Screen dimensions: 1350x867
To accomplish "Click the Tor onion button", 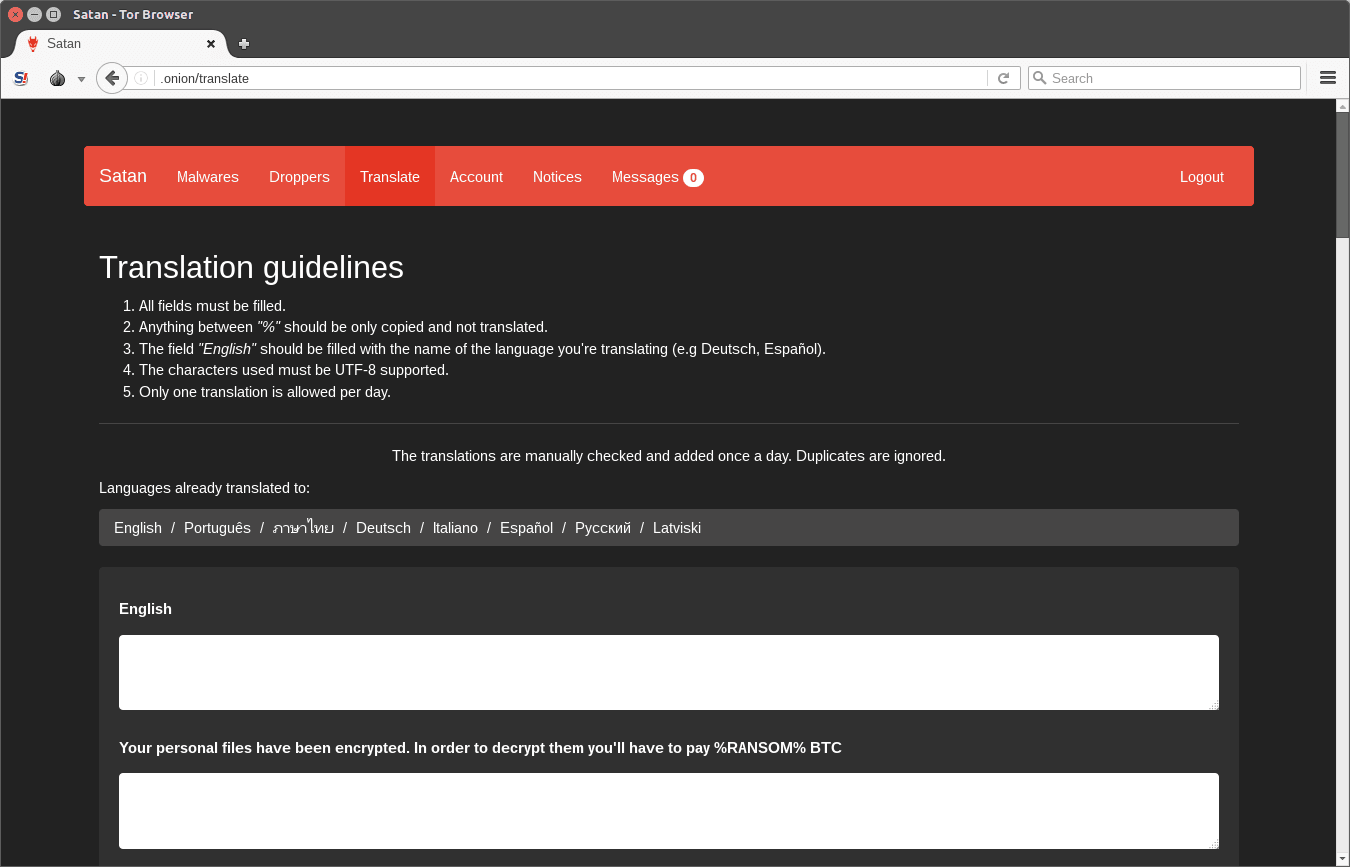I will click(x=57, y=78).
